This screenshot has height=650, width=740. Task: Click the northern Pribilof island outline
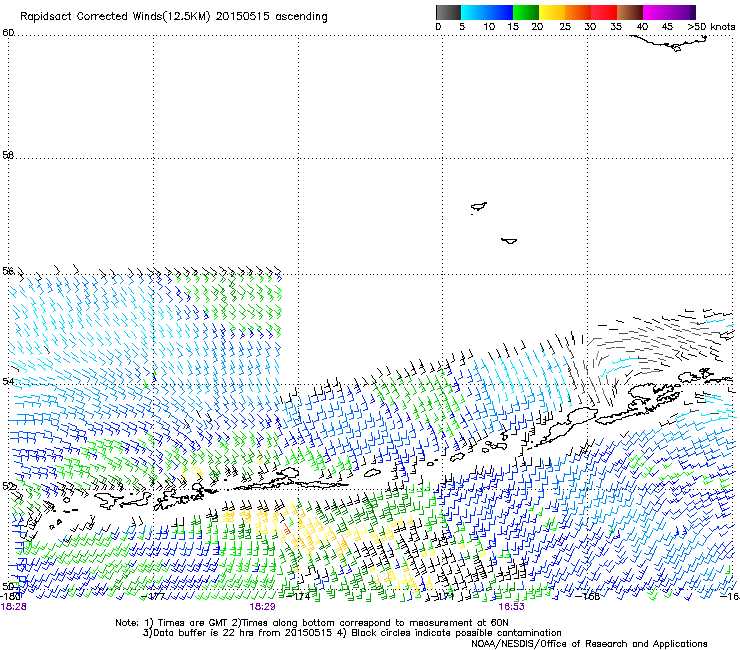479,207
